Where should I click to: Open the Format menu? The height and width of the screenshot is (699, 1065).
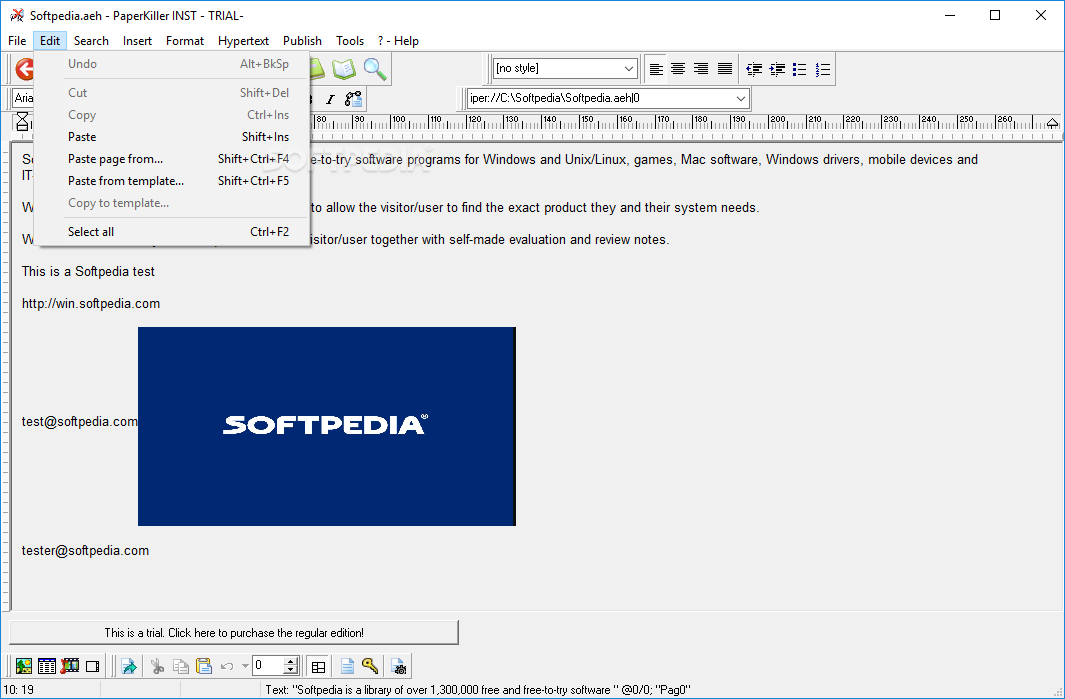185,41
